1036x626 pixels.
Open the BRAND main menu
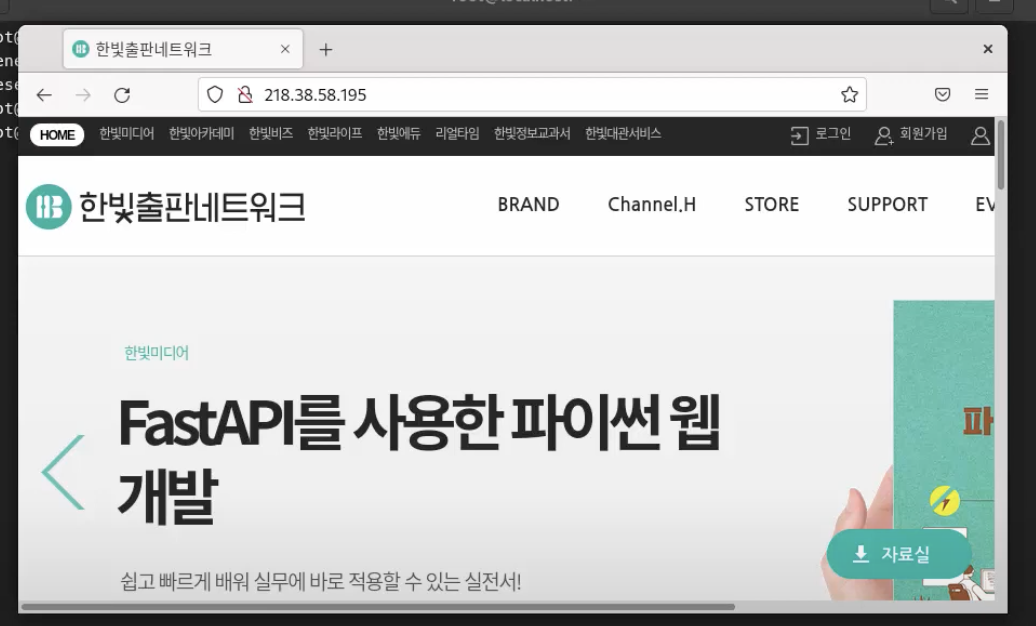pyautogui.click(x=529, y=205)
